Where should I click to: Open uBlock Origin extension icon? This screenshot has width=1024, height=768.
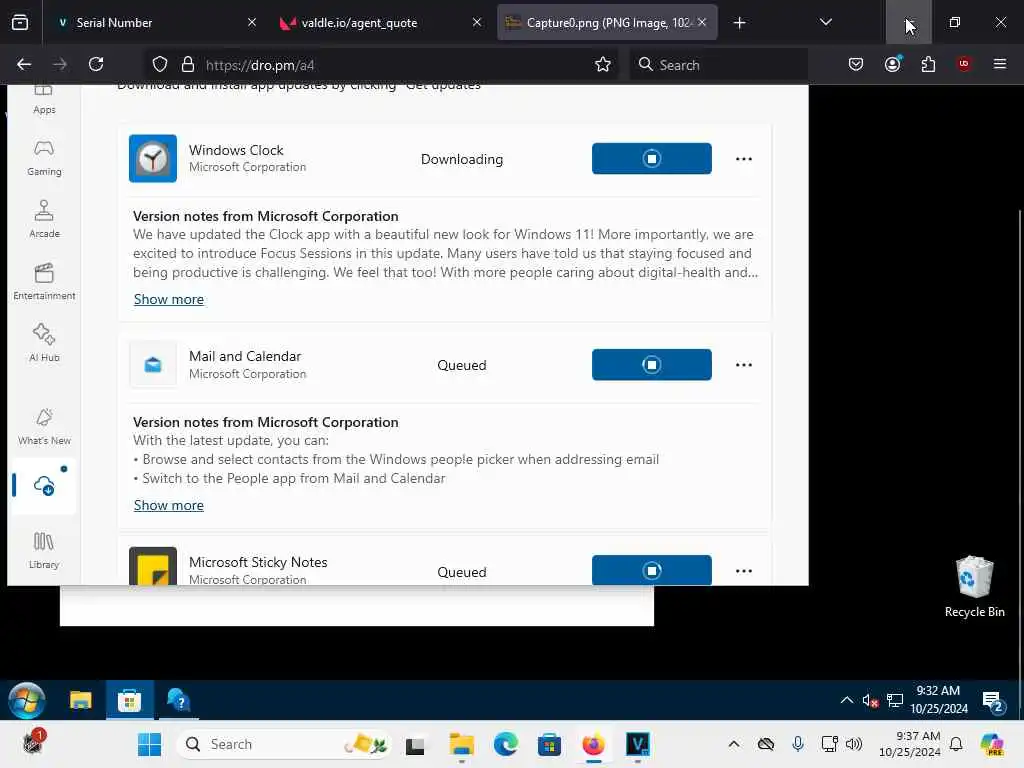pyautogui.click(x=963, y=64)
